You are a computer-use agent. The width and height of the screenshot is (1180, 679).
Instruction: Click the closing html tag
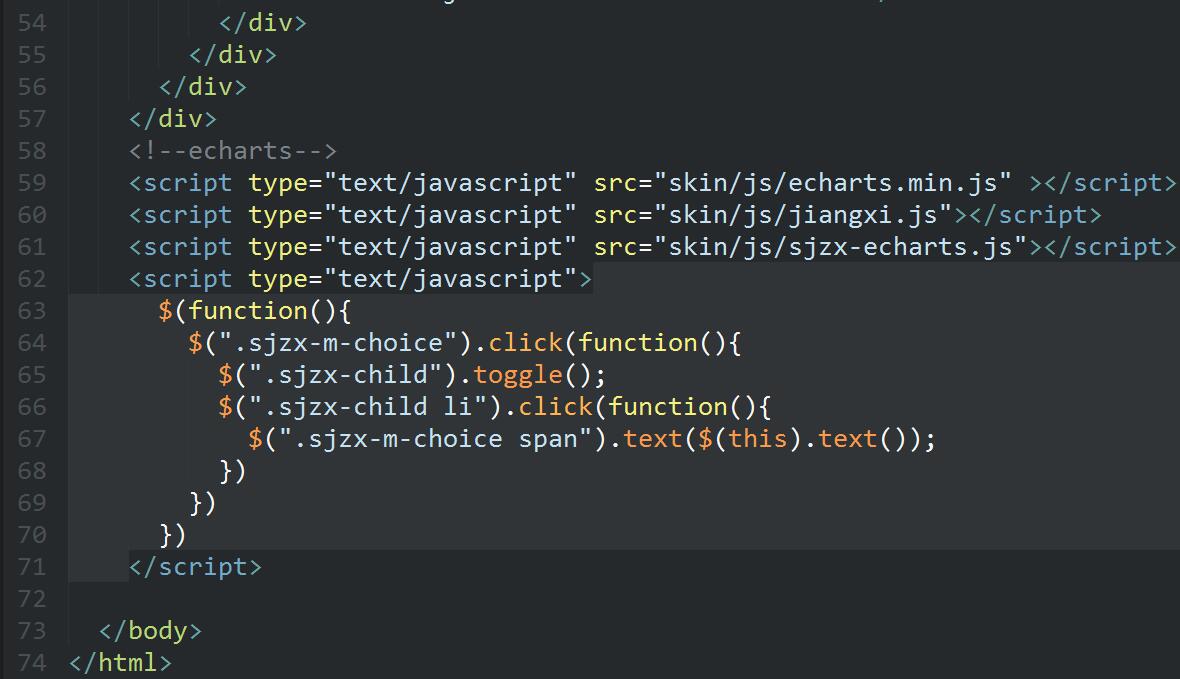120,662
